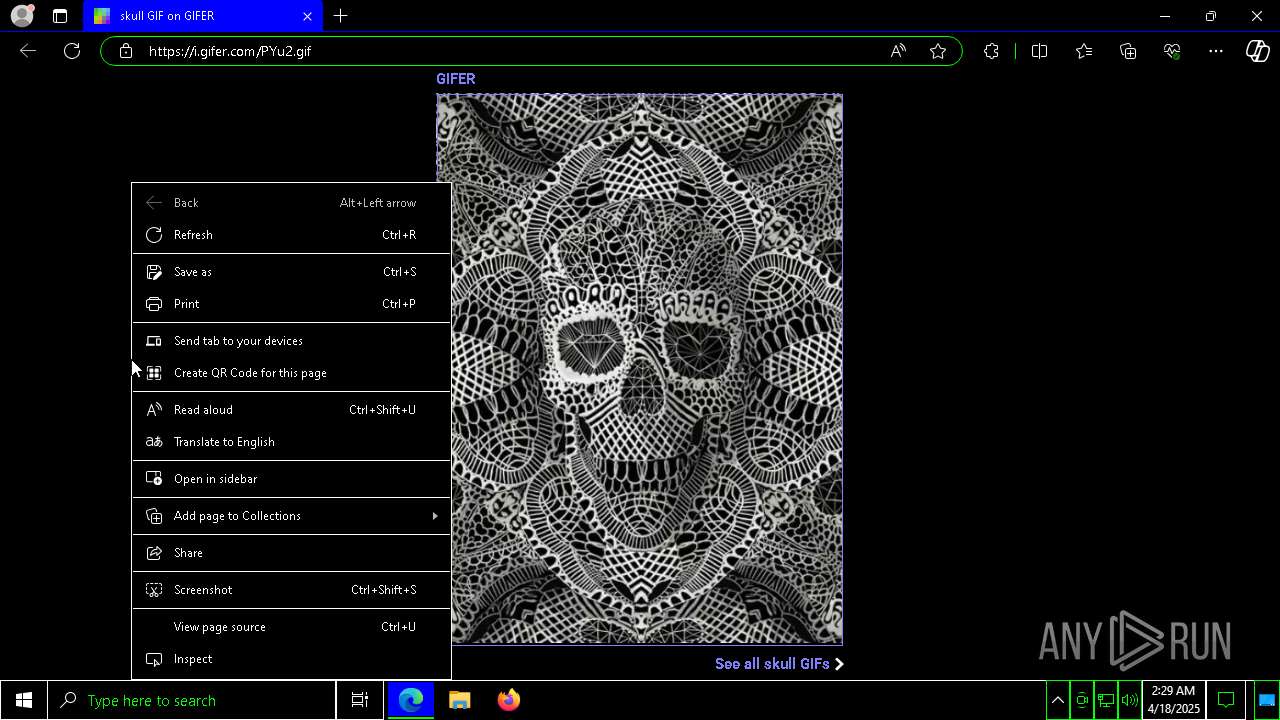Select Send tab to your devices

pos(291,341)
